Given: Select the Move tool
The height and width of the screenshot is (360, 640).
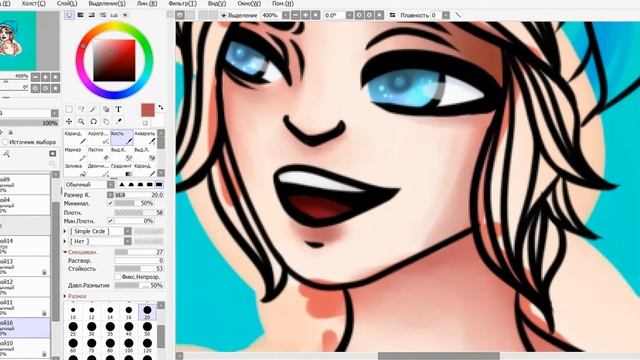Looking at the screenshot, I should click(69, 122).
